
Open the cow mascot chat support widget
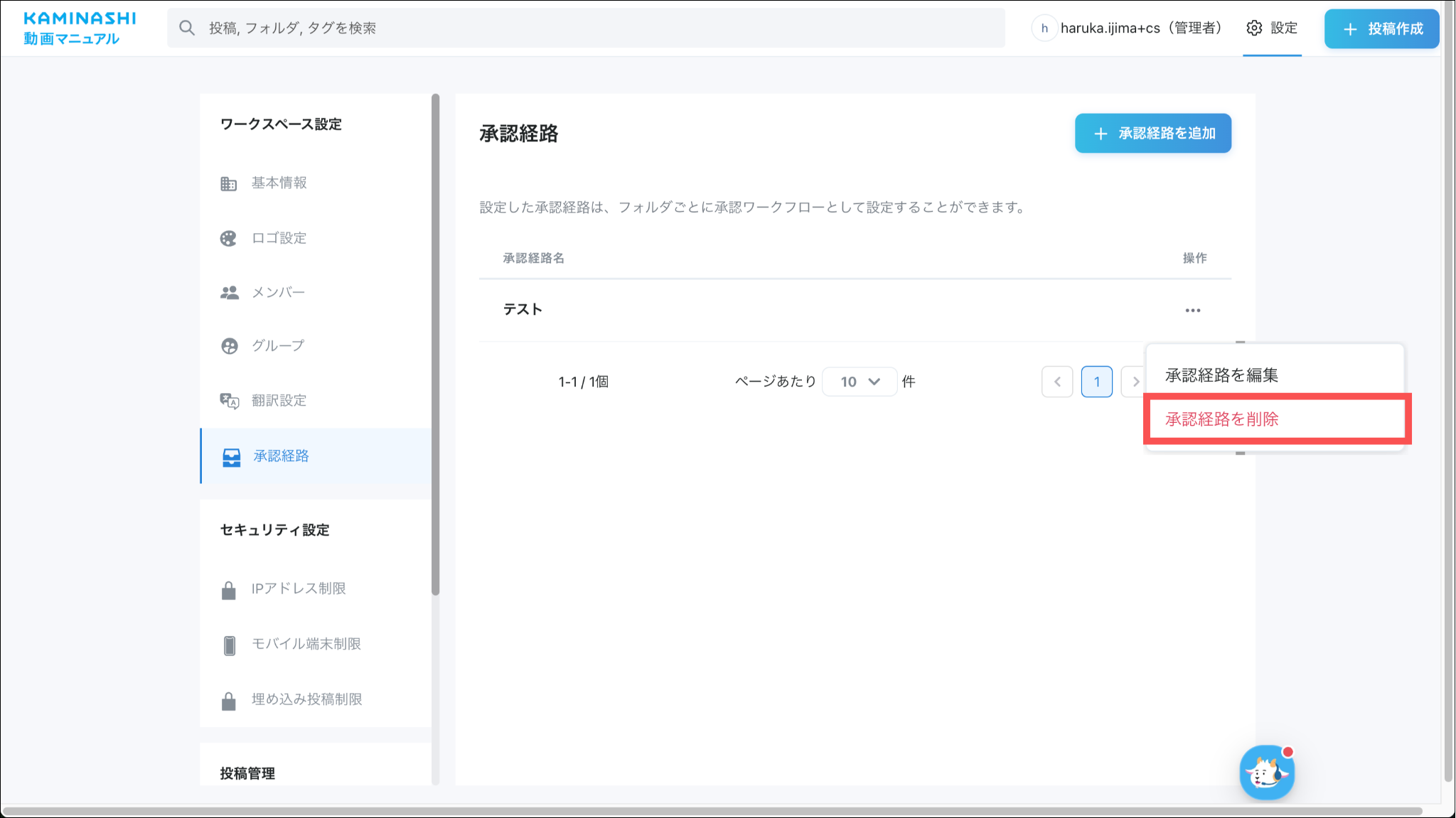[x=1267, y=773]
